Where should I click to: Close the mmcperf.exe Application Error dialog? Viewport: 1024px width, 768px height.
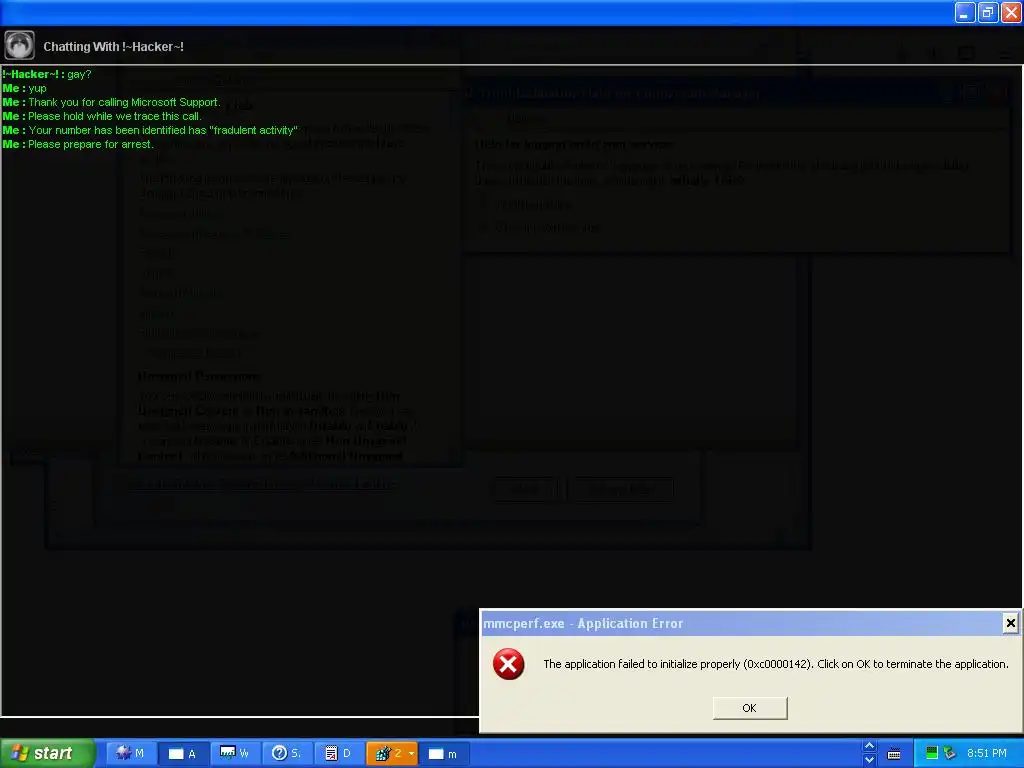[1010, 623]
